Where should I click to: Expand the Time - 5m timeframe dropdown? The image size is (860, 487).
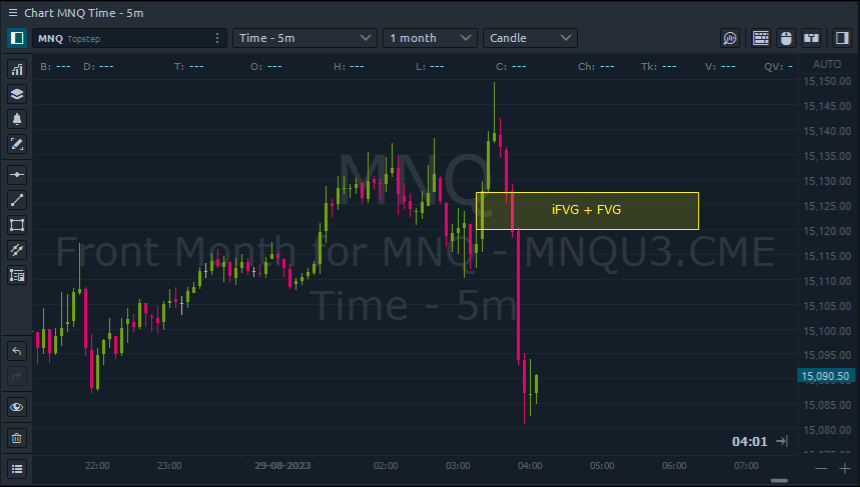point(305,38)
